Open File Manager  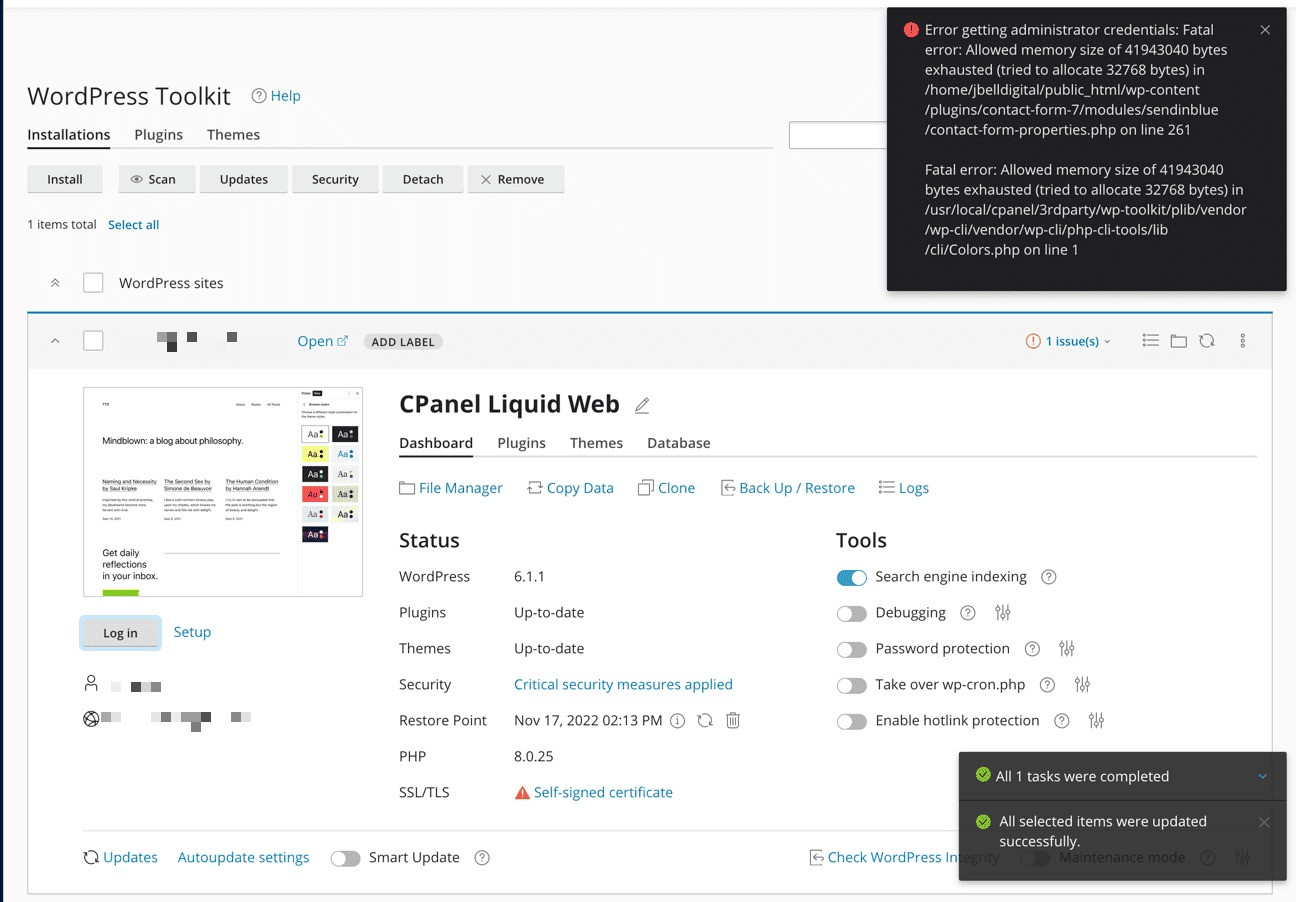(451, 488)
